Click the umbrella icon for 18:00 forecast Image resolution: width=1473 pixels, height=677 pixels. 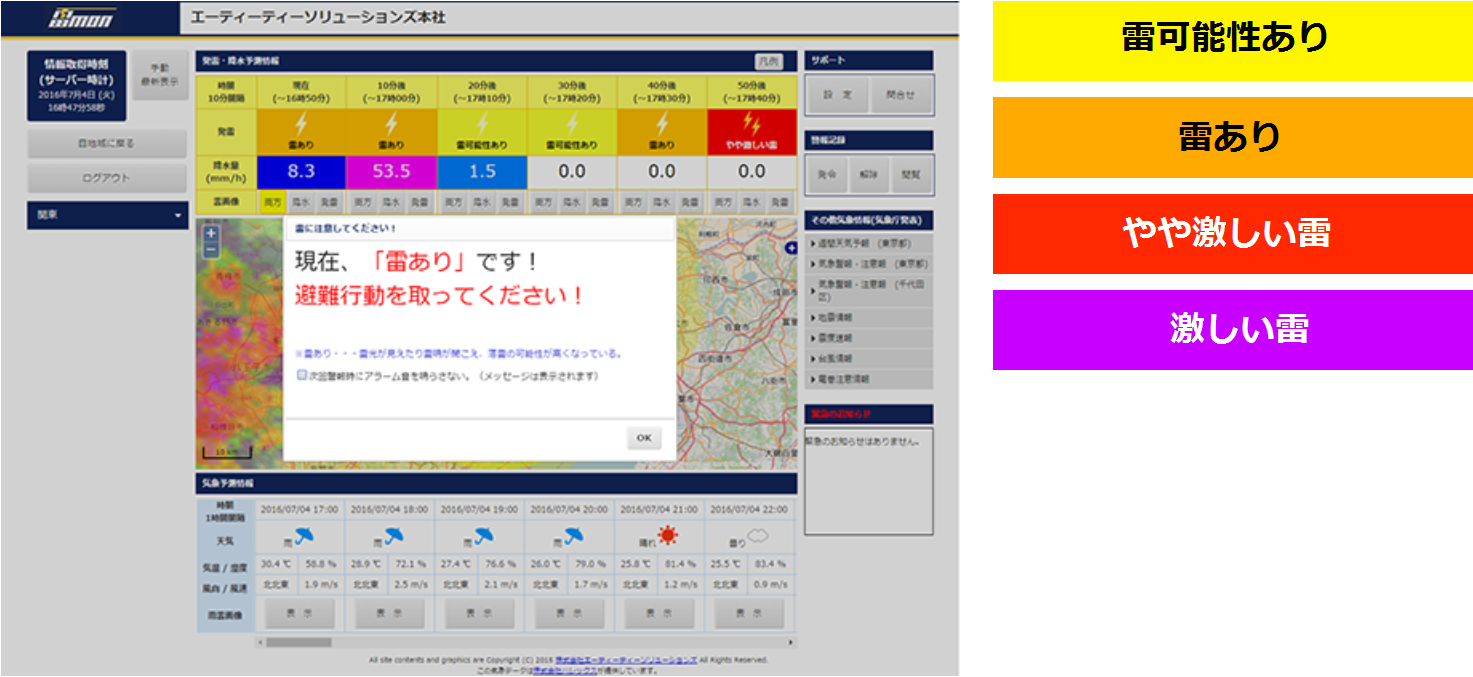tap(394, 538)
